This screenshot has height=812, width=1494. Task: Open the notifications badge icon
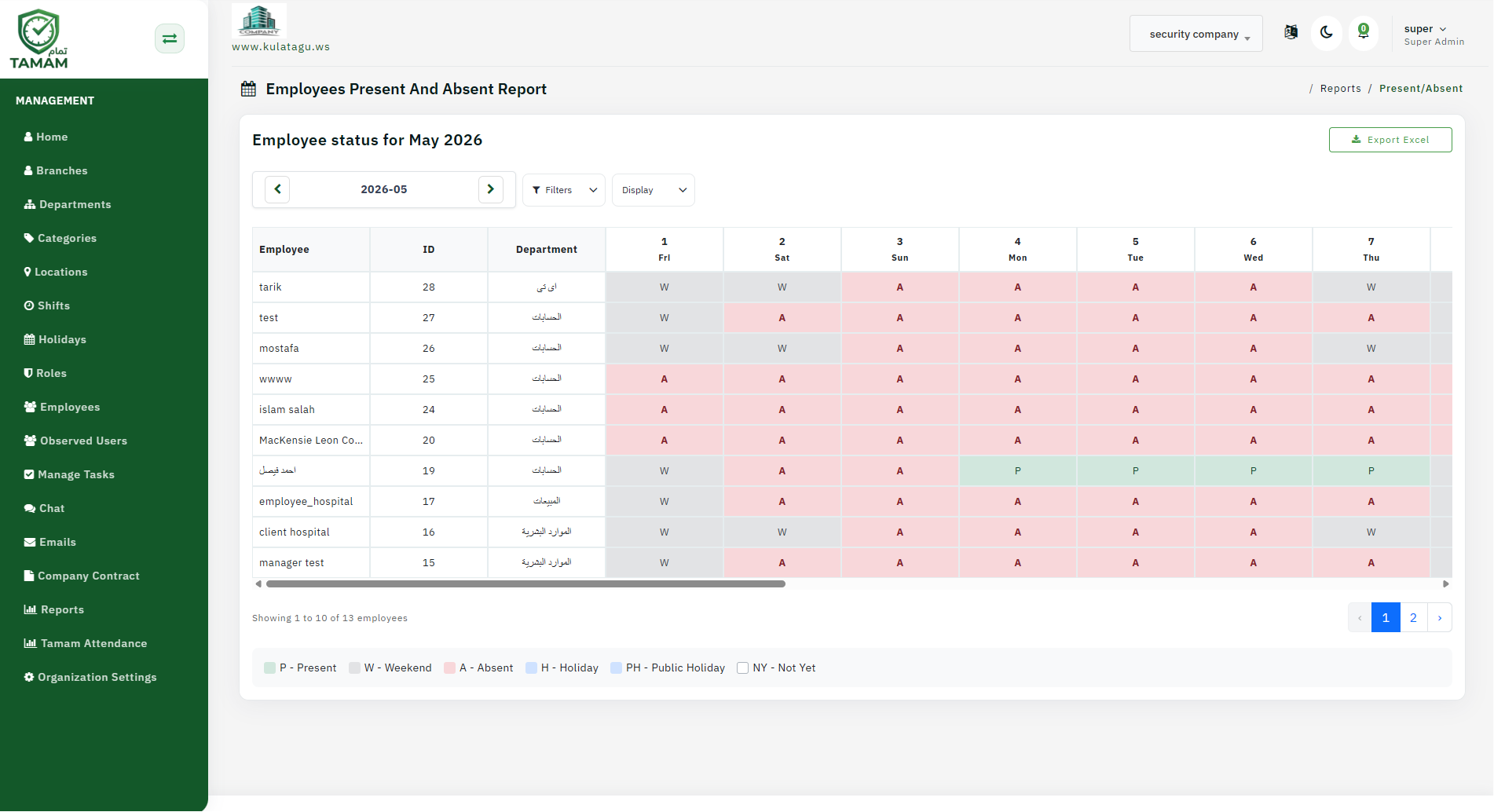pyautogui.click(x=1364, y=33)
